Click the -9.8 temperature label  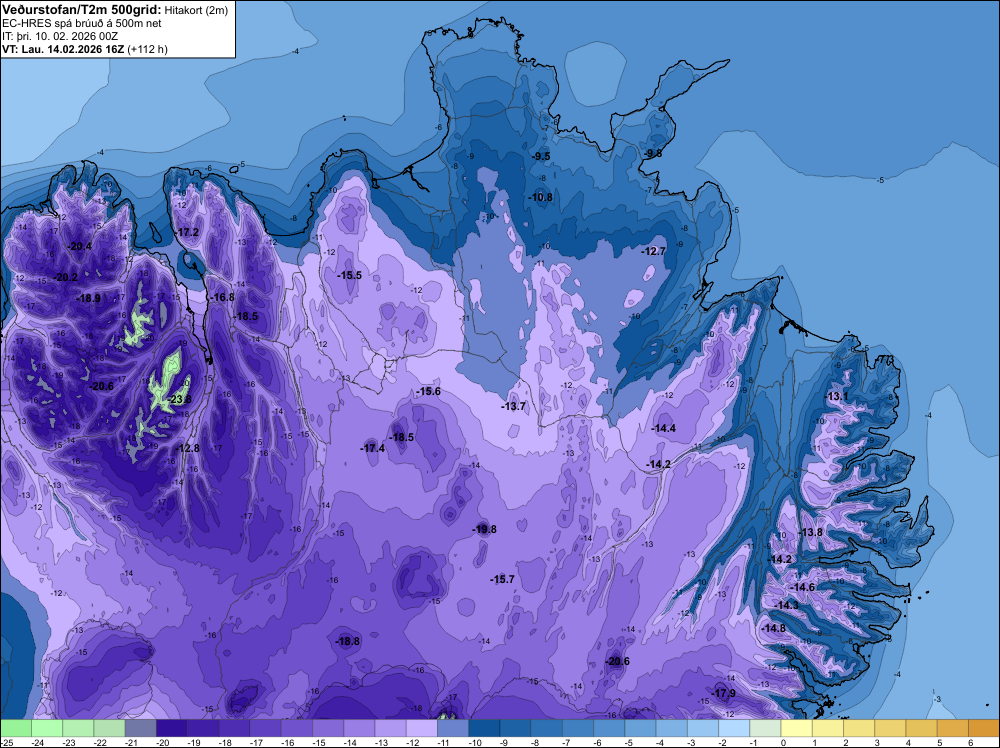(x=652, y=154)
